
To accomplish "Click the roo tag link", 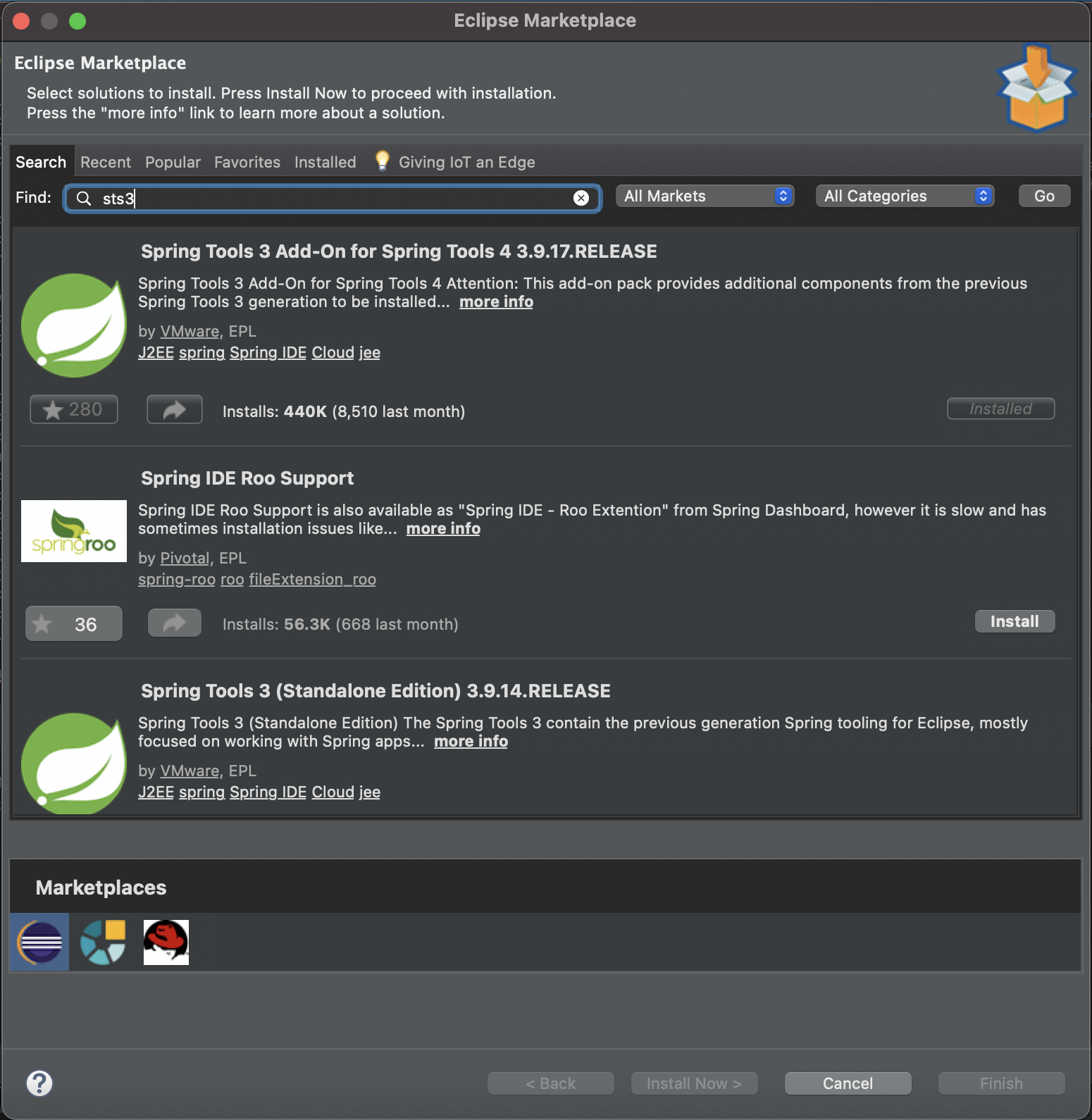I will [x=232, y=579].
